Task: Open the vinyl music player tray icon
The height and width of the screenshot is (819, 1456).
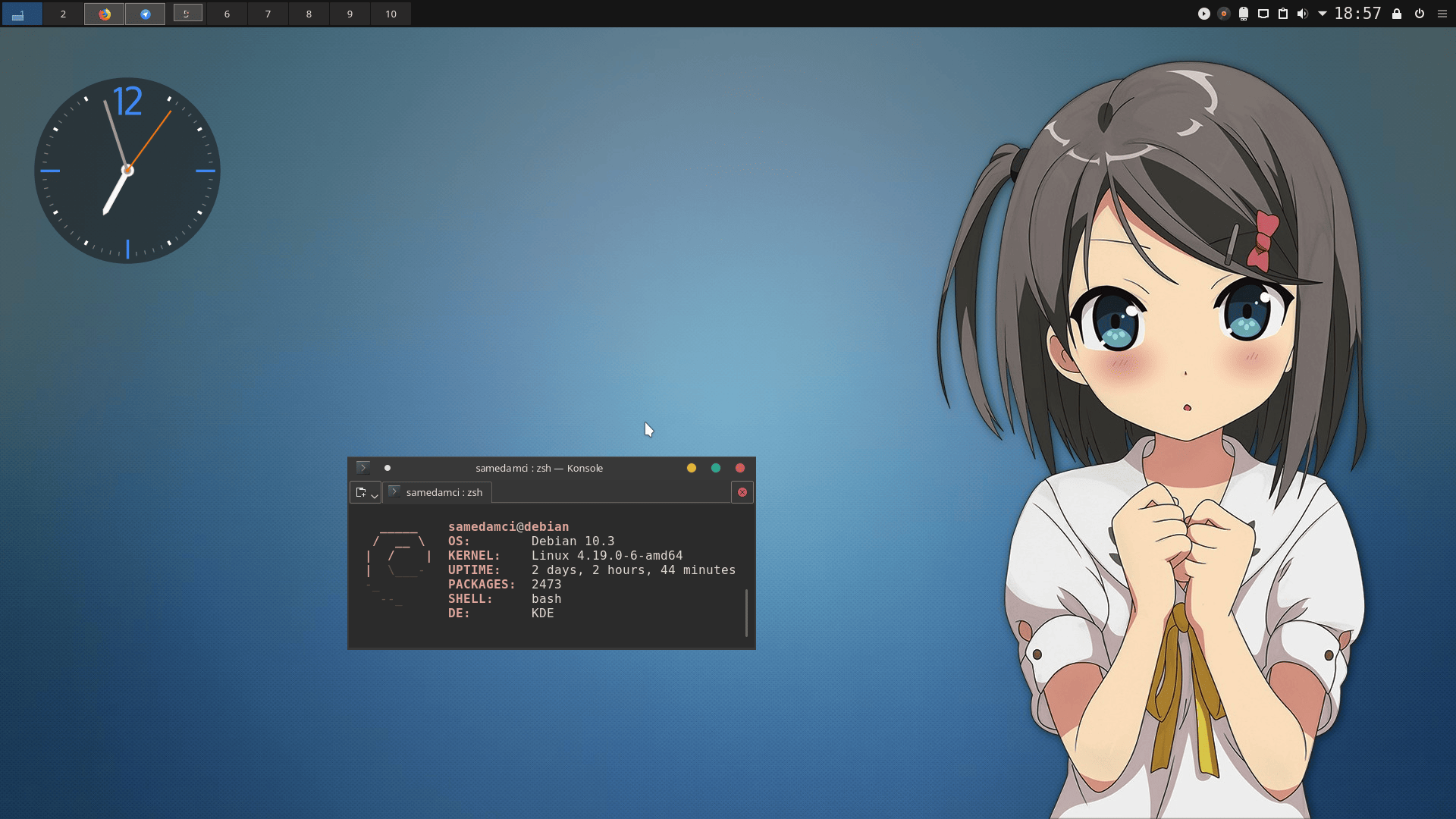Action: (x=1223, y=14)
